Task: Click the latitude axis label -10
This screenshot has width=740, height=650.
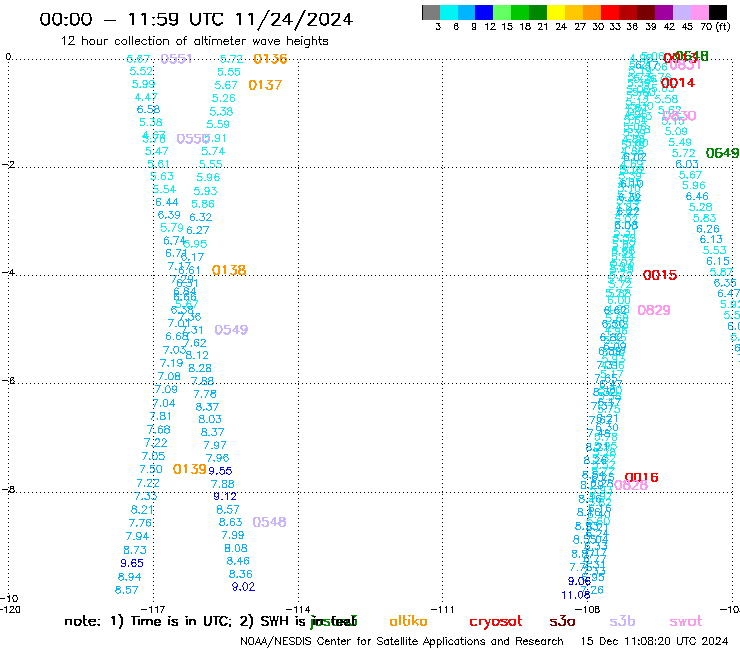Action: 9,599
